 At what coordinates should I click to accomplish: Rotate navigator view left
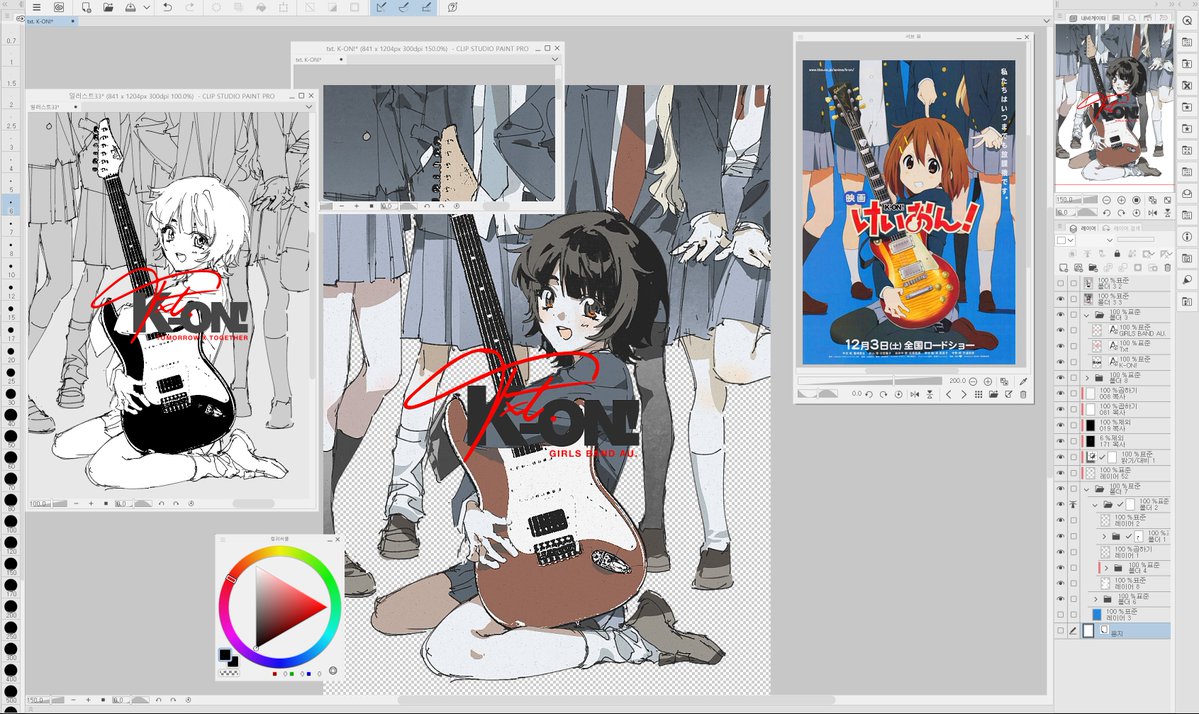pos(1106,213)
